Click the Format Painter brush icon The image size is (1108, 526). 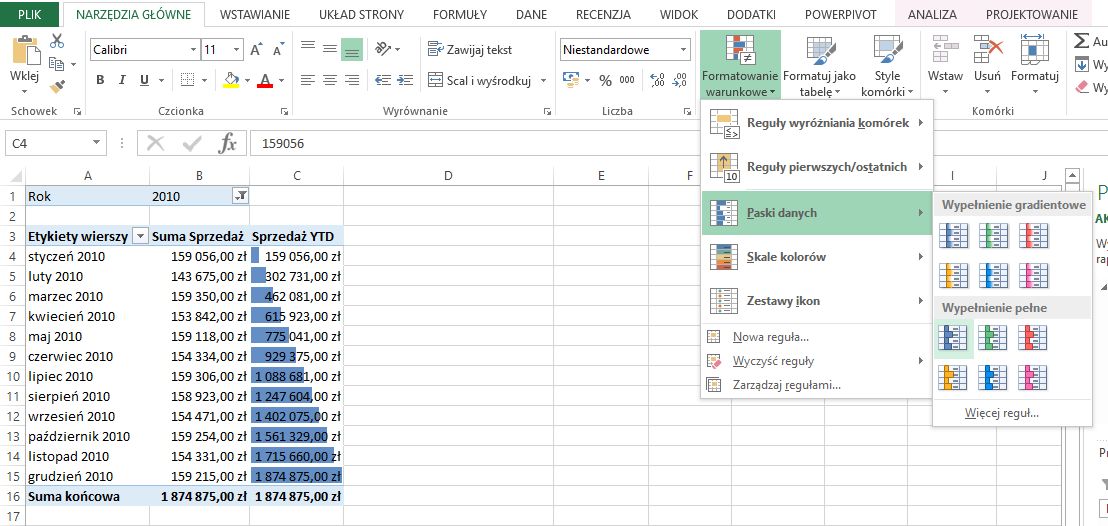(56, 87)
